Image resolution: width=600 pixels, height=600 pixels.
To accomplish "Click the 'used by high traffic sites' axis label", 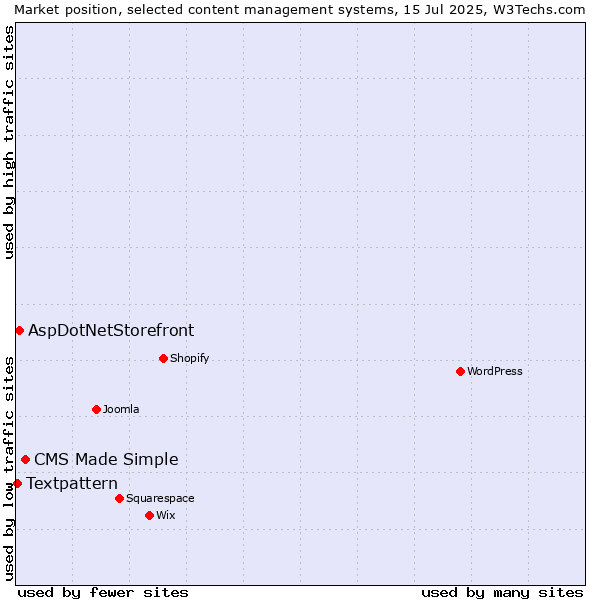I will [x=9, y=142].
